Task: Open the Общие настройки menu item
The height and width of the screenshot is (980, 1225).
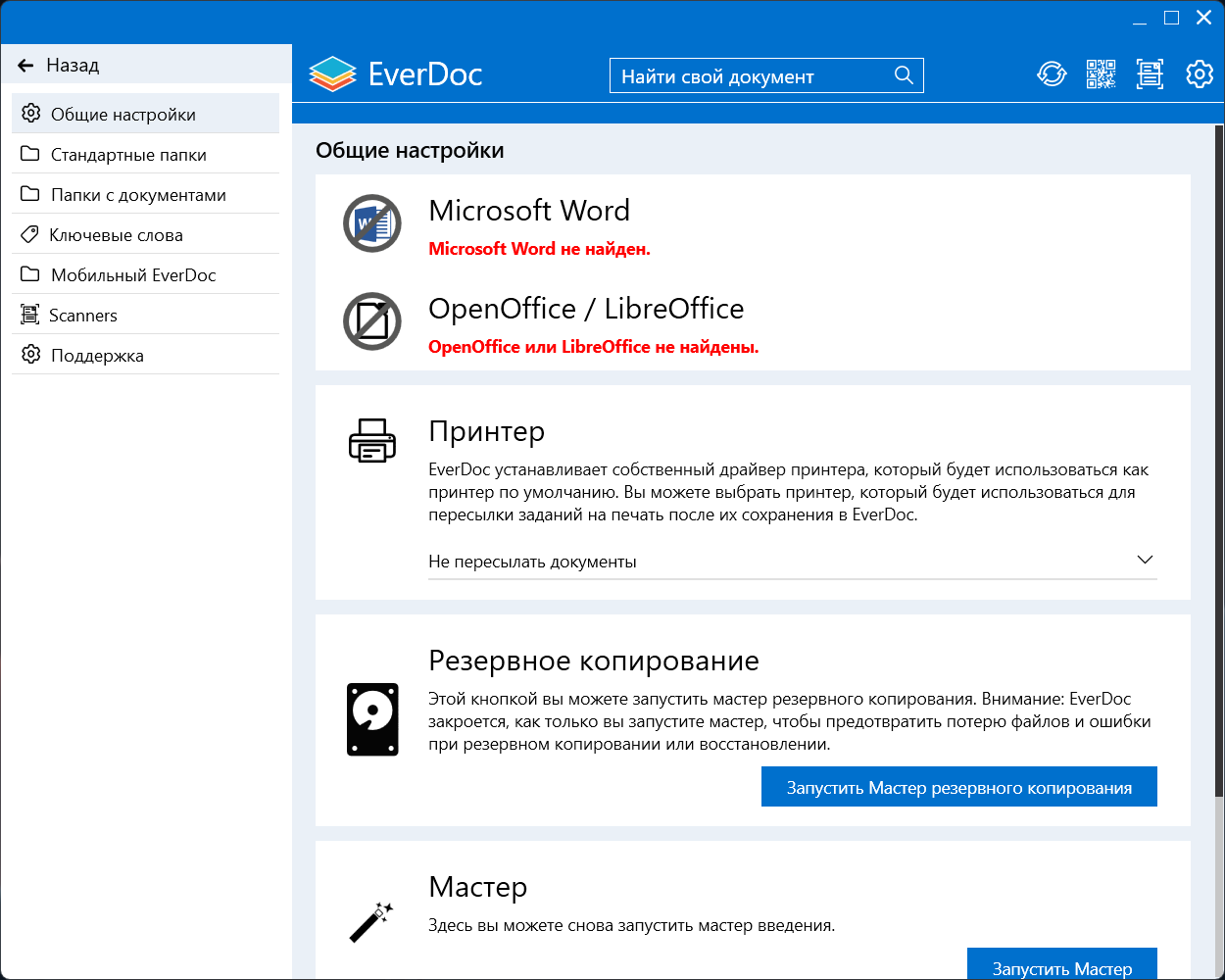Action: pos(145,114)
